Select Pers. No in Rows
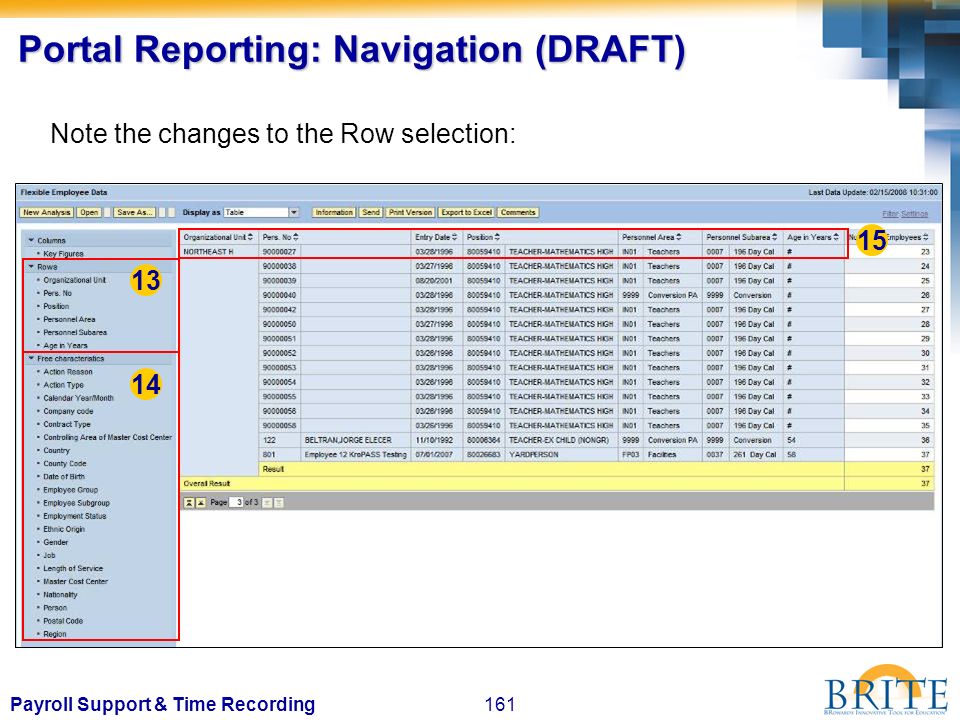Image resolution: width=960 pixels, height=720 pixels. [x=58, y=293]
